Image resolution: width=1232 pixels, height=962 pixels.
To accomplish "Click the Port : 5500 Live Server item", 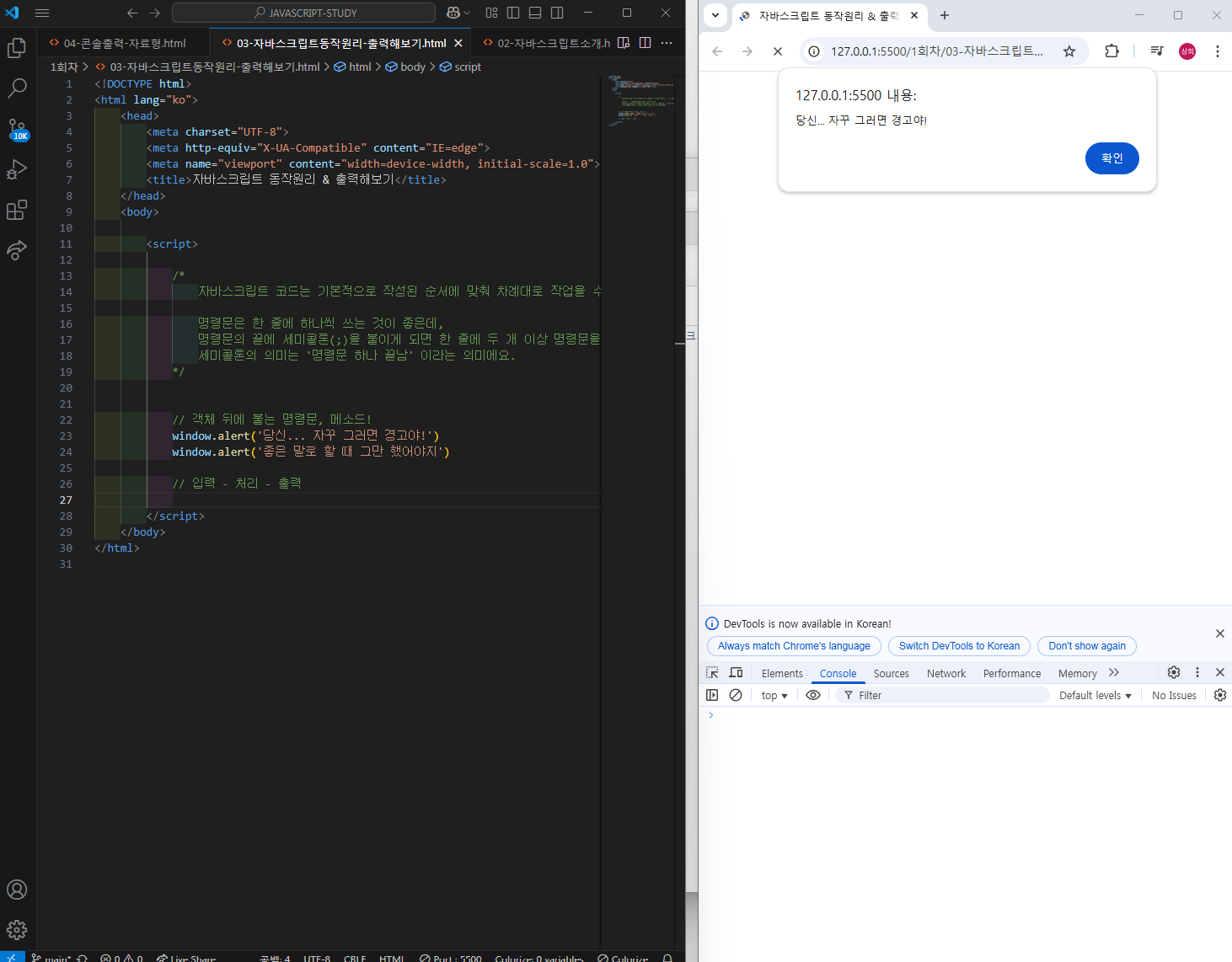I will (x=451, y=958).
